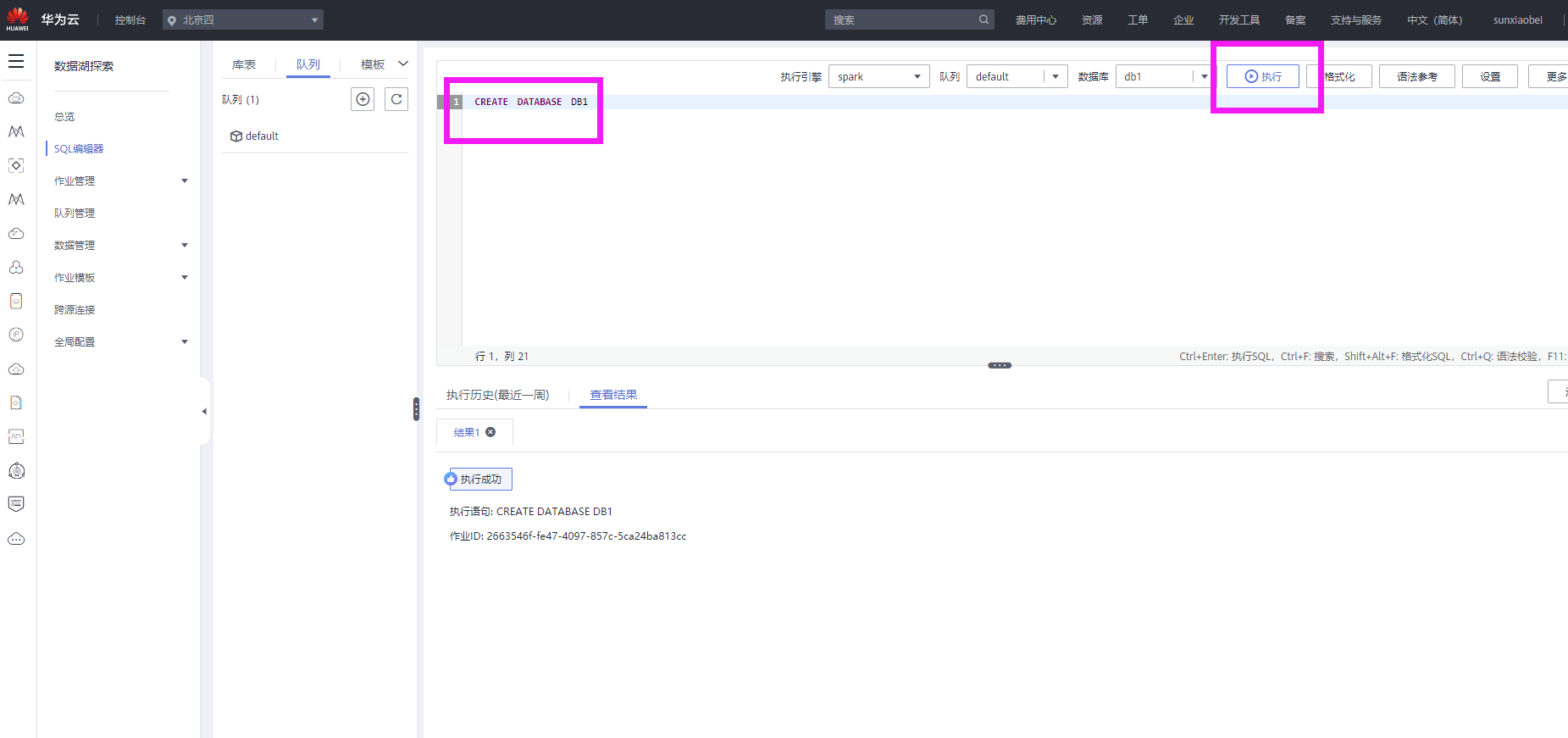Open the 执行引擎 spark dropdown
Image resolution: width=1568 pixels, height=738 pixels.
coord(879,76)
